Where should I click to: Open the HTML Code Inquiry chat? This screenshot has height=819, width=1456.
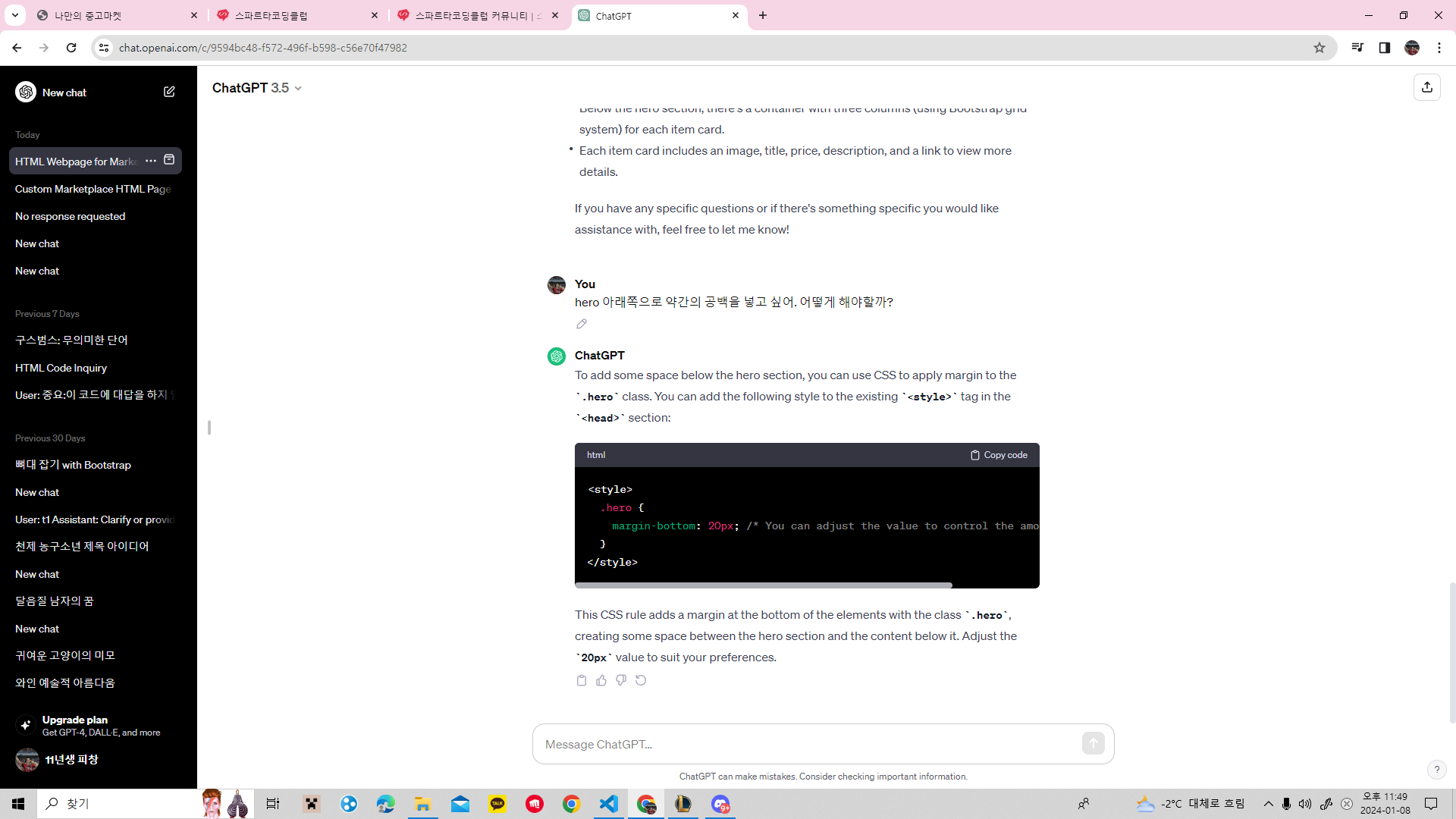pos(96,368)
